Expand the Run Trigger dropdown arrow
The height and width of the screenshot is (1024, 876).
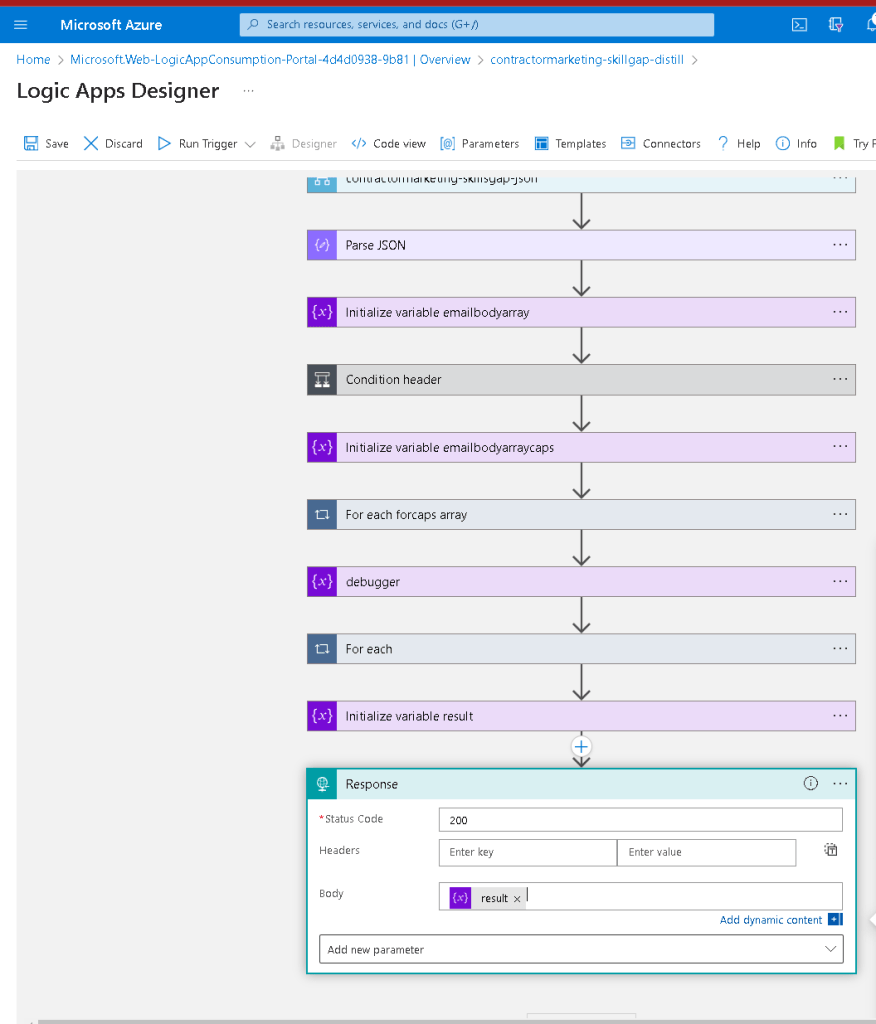click(x=250, y=144)
